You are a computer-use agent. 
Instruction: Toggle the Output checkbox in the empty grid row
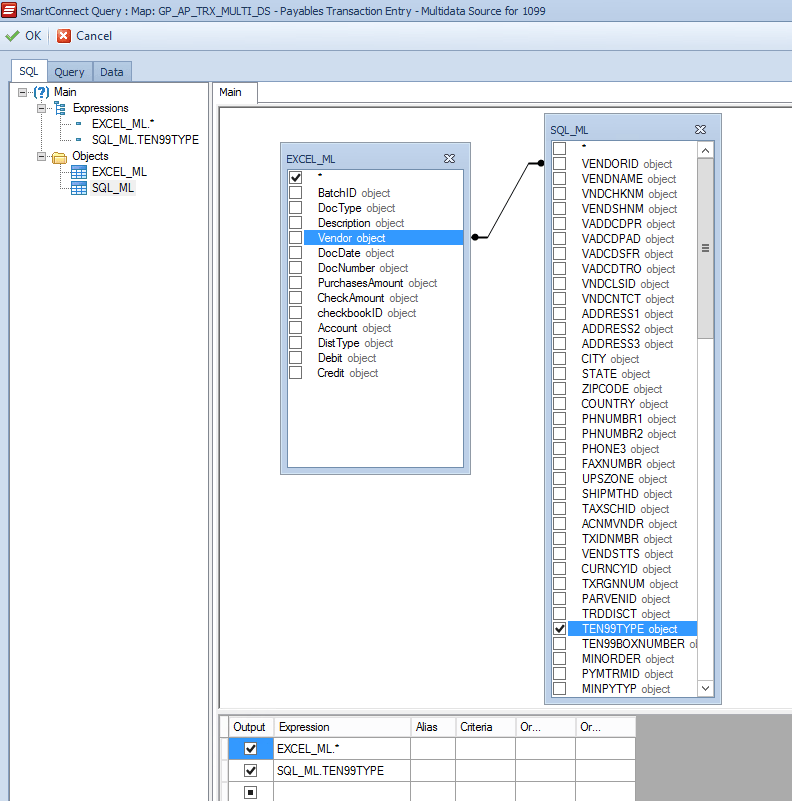tap(250, 792)
